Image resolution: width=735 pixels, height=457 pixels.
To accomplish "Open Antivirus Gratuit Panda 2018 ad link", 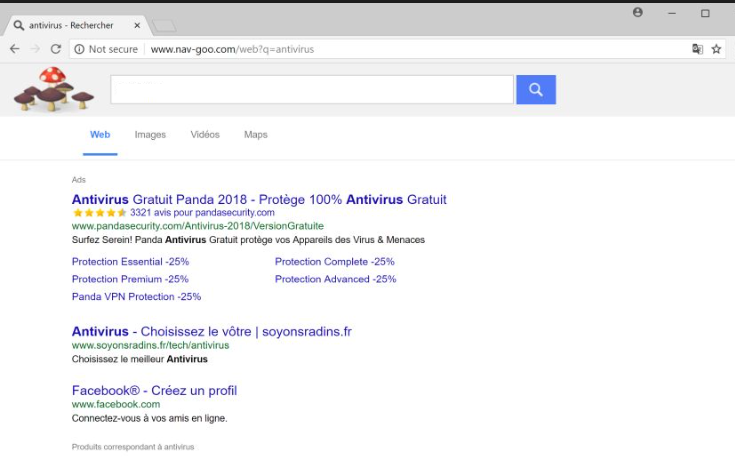I will click(x=259, y=199).
